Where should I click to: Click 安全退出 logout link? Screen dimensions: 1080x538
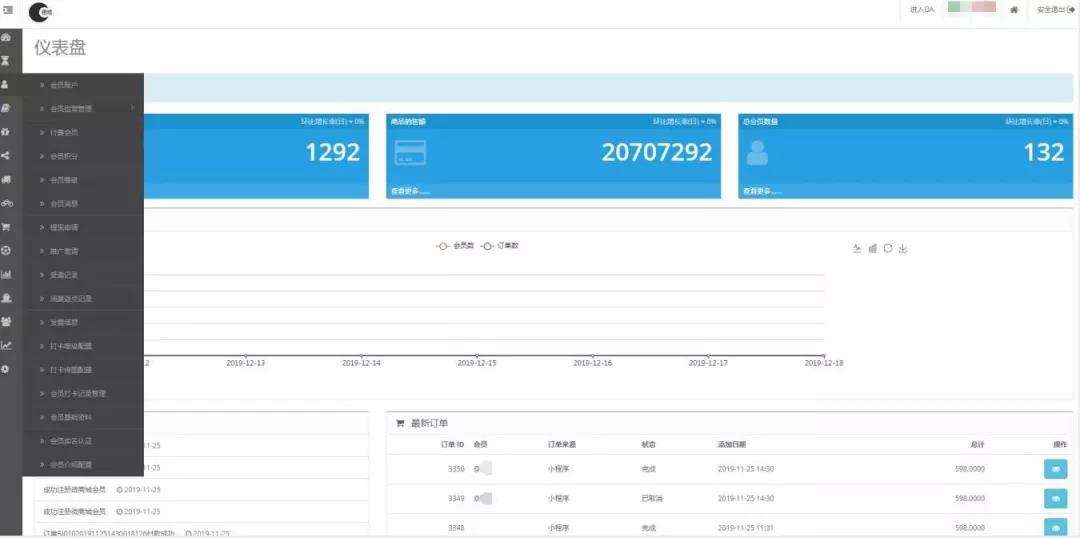(x=1055, y=10)
